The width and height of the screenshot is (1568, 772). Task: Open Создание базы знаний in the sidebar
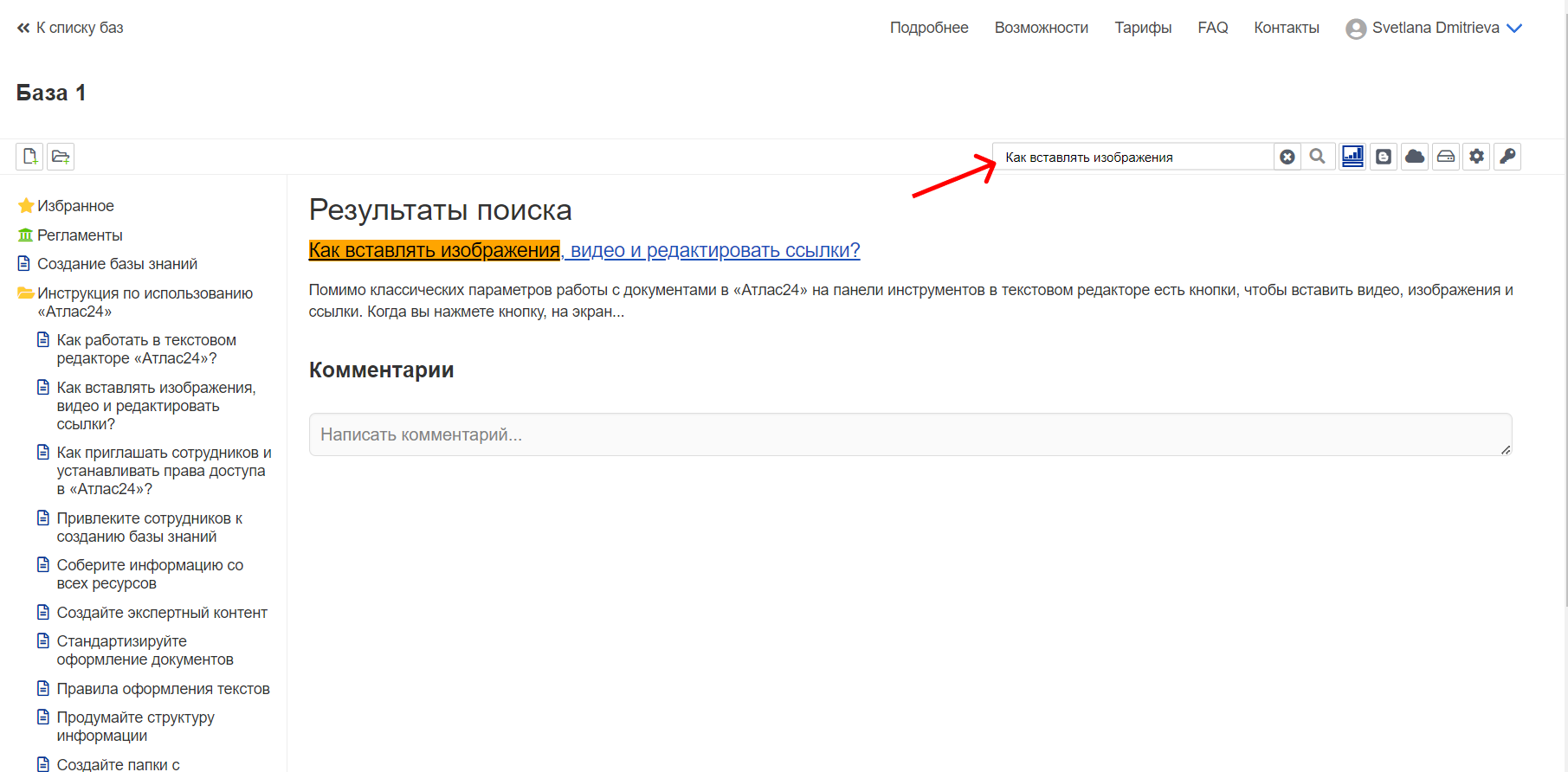(x=117, y=264)
